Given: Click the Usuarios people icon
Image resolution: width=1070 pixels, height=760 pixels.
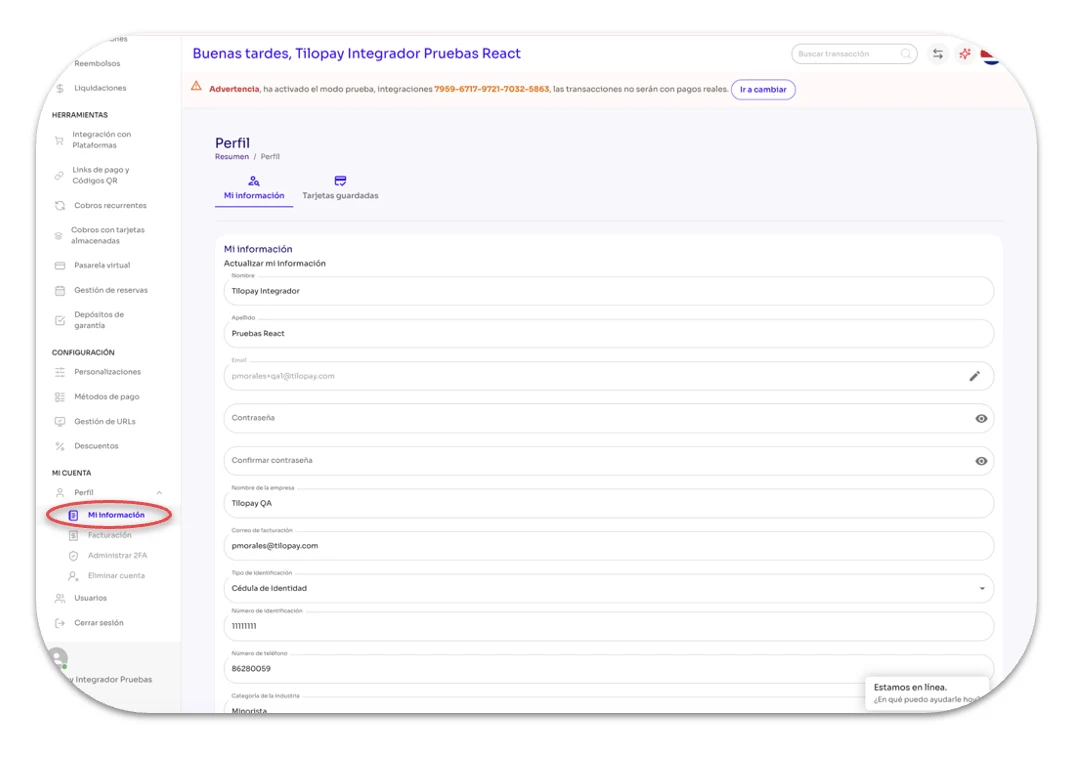Looking at the screenshot, I should click(60, 598).
